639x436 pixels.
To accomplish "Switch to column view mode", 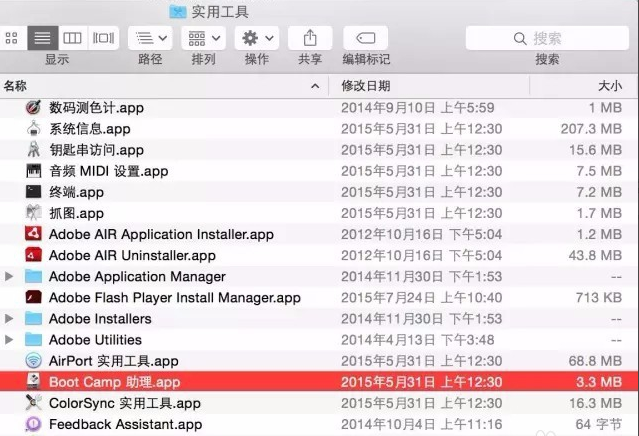I will click(x=72, y=38).
